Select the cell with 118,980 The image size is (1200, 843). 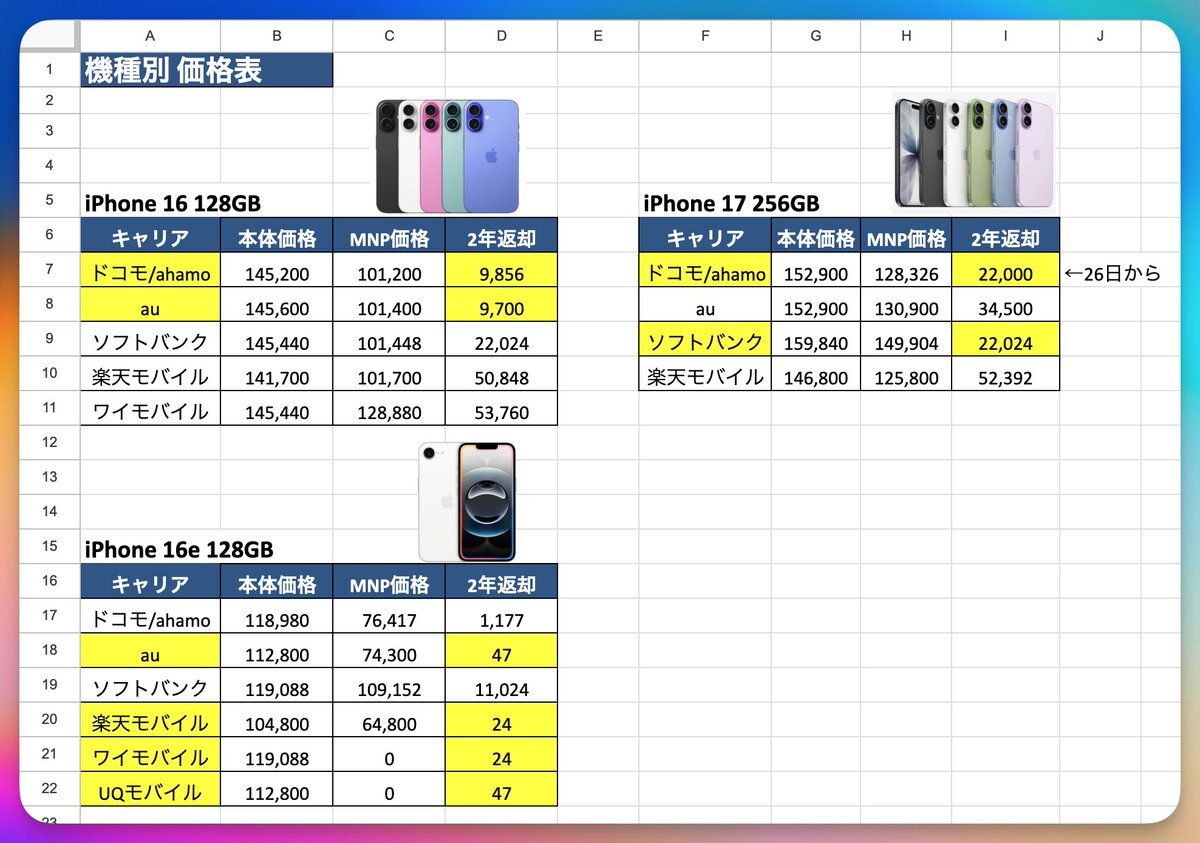click(277, 616)
